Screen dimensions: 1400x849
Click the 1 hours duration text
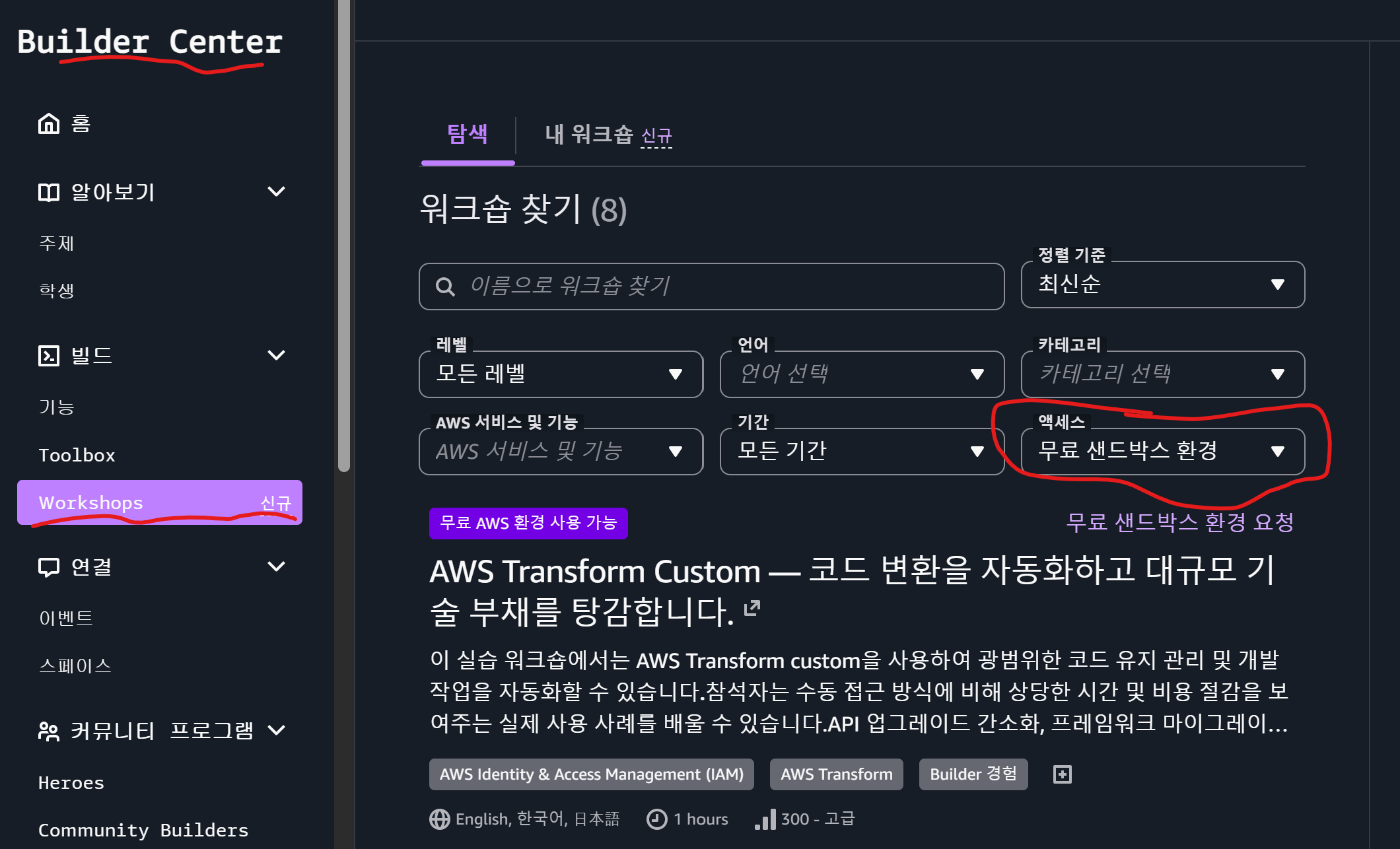click(701, 819)
